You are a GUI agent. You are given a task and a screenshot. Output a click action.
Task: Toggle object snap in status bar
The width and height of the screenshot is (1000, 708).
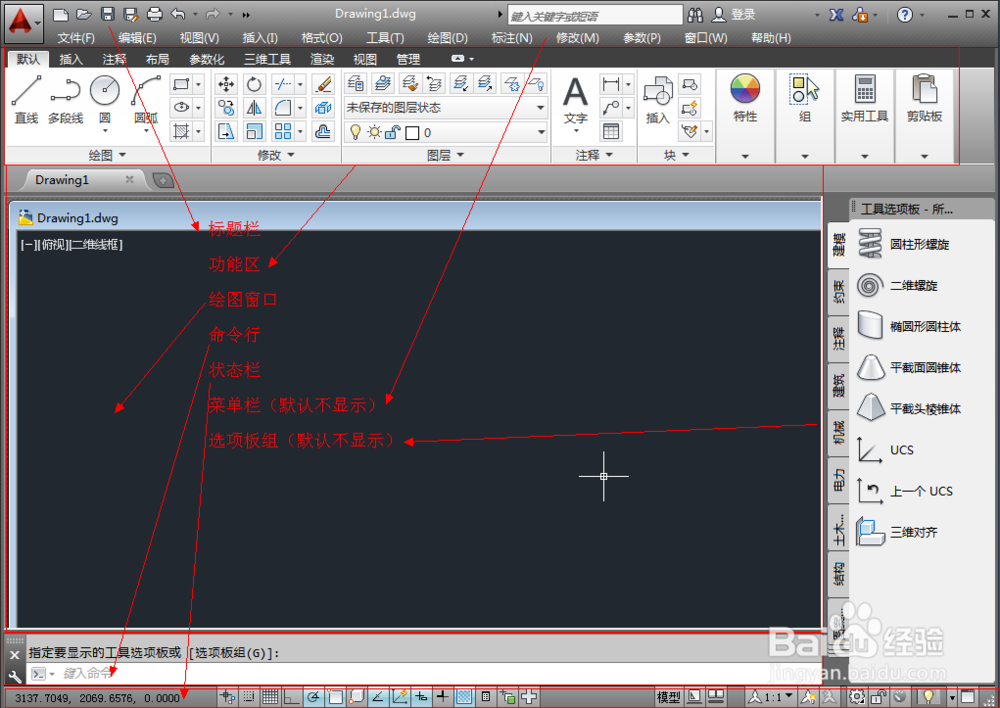point(335,697)
